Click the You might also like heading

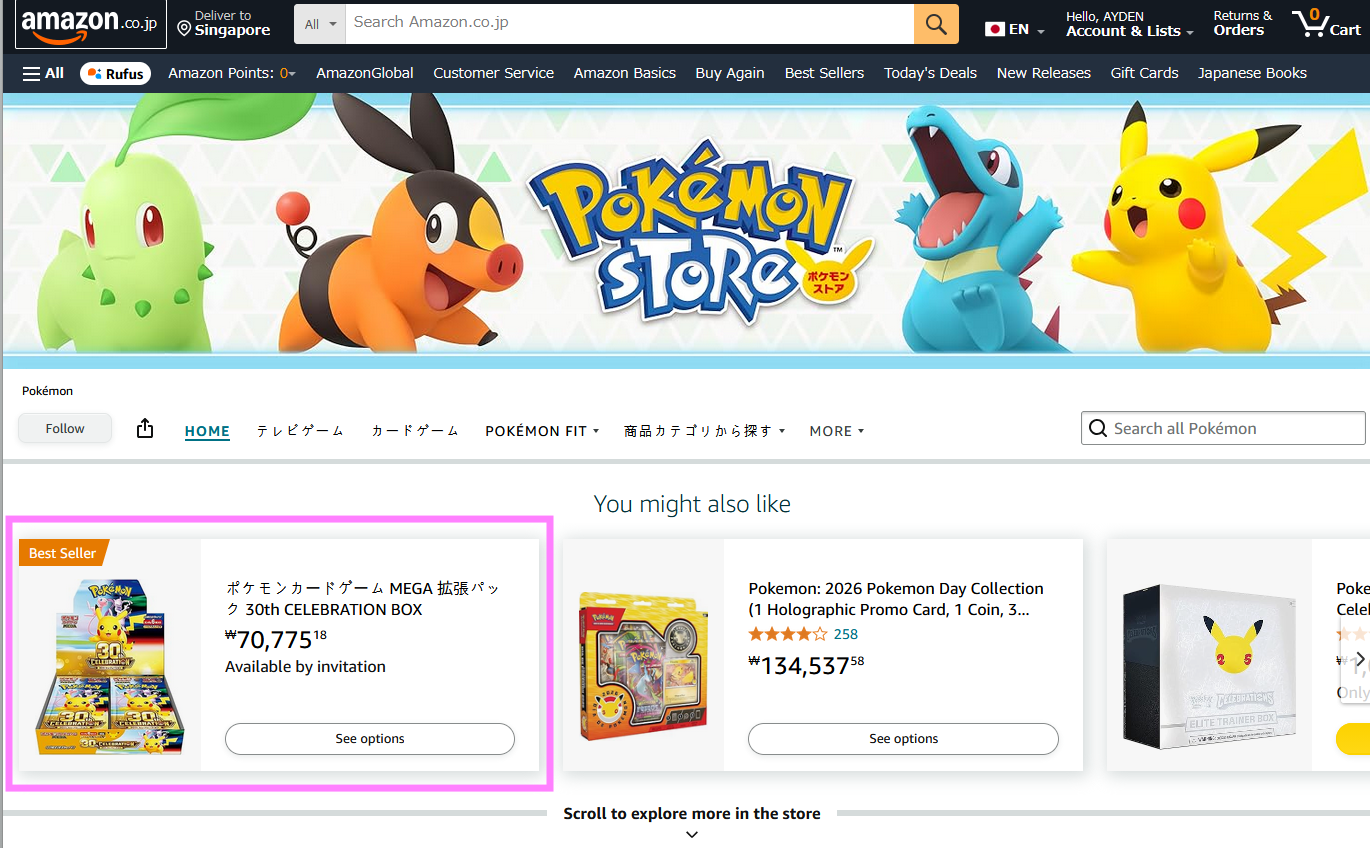pos(692,504)
